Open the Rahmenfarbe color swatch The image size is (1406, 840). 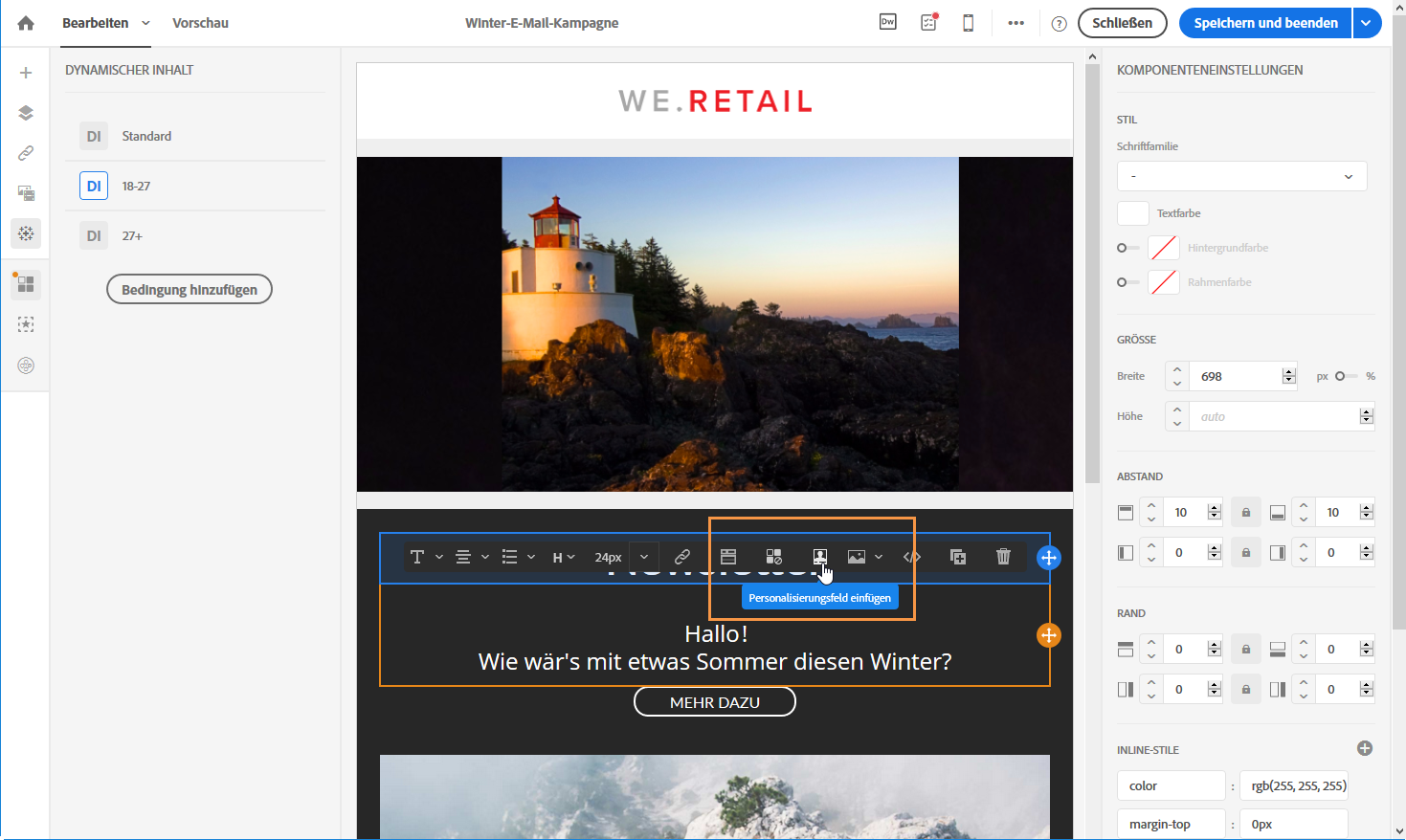(x=1164, y=282)
